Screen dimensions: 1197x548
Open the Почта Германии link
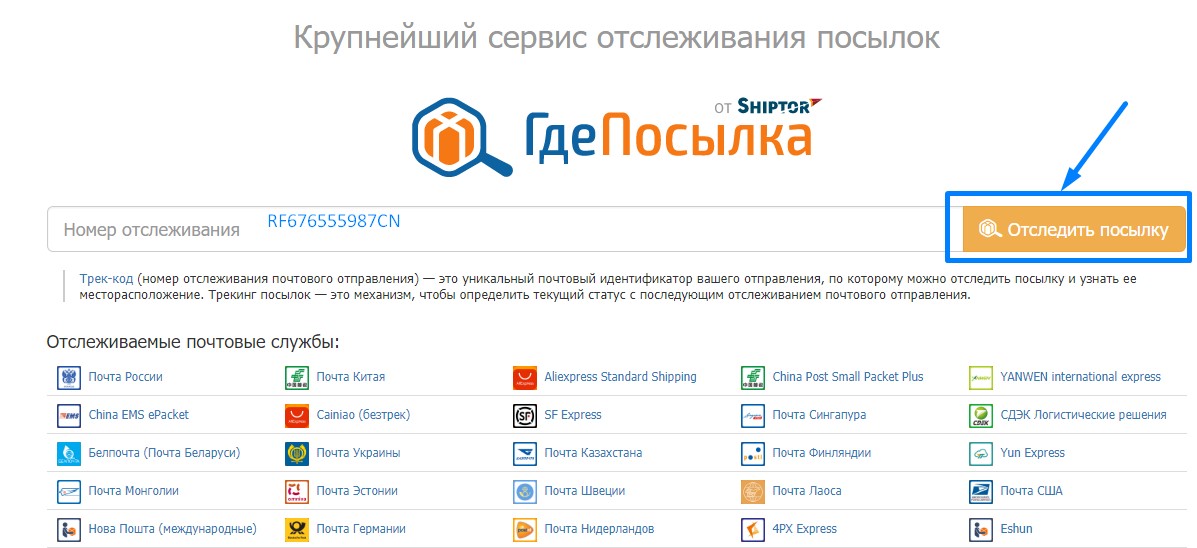click(x=361, y=529)
